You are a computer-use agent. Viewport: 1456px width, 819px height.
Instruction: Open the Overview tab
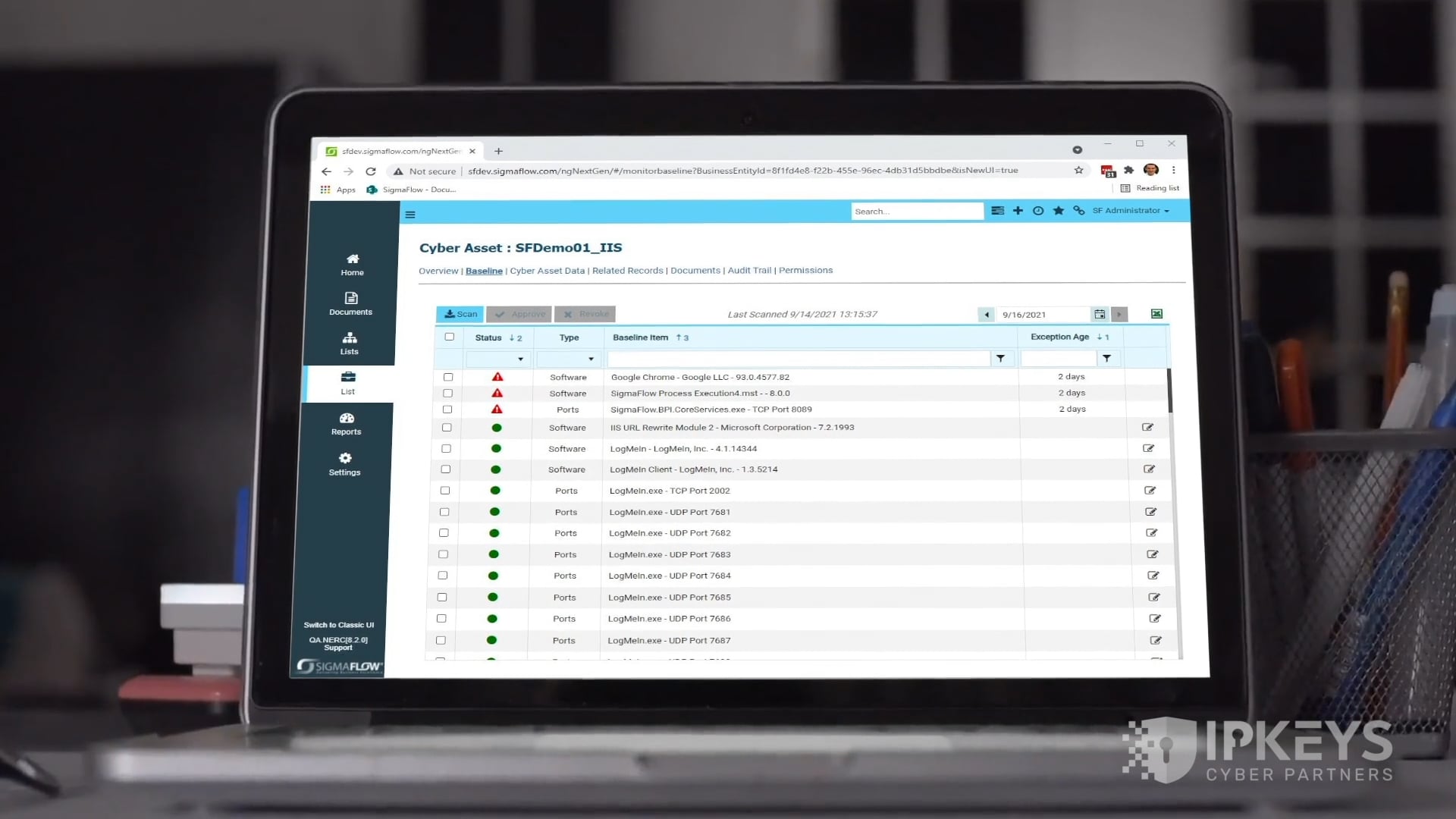coord(439,270)
